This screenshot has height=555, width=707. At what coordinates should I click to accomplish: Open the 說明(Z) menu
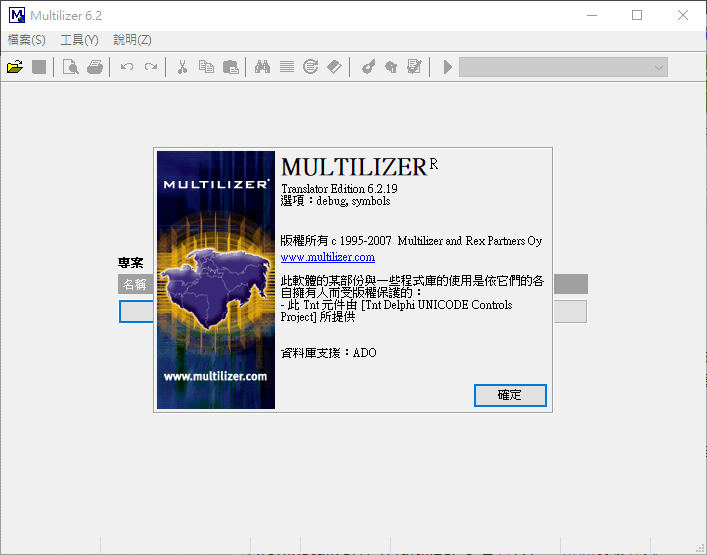(x=132, y=40)
